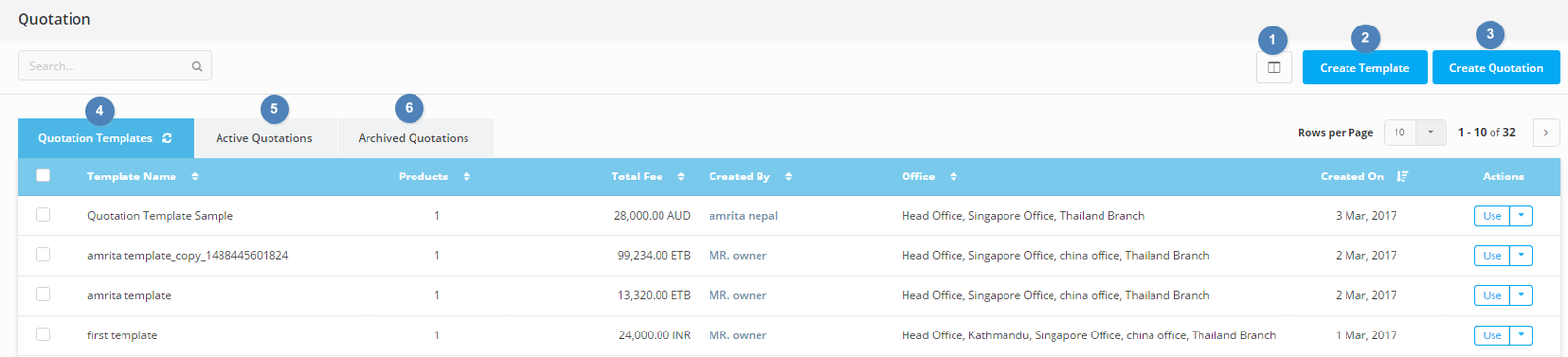Click the office cell containing Kathmandu
This screenshot has height=357, width=1568.
(x=1089, y=335)
